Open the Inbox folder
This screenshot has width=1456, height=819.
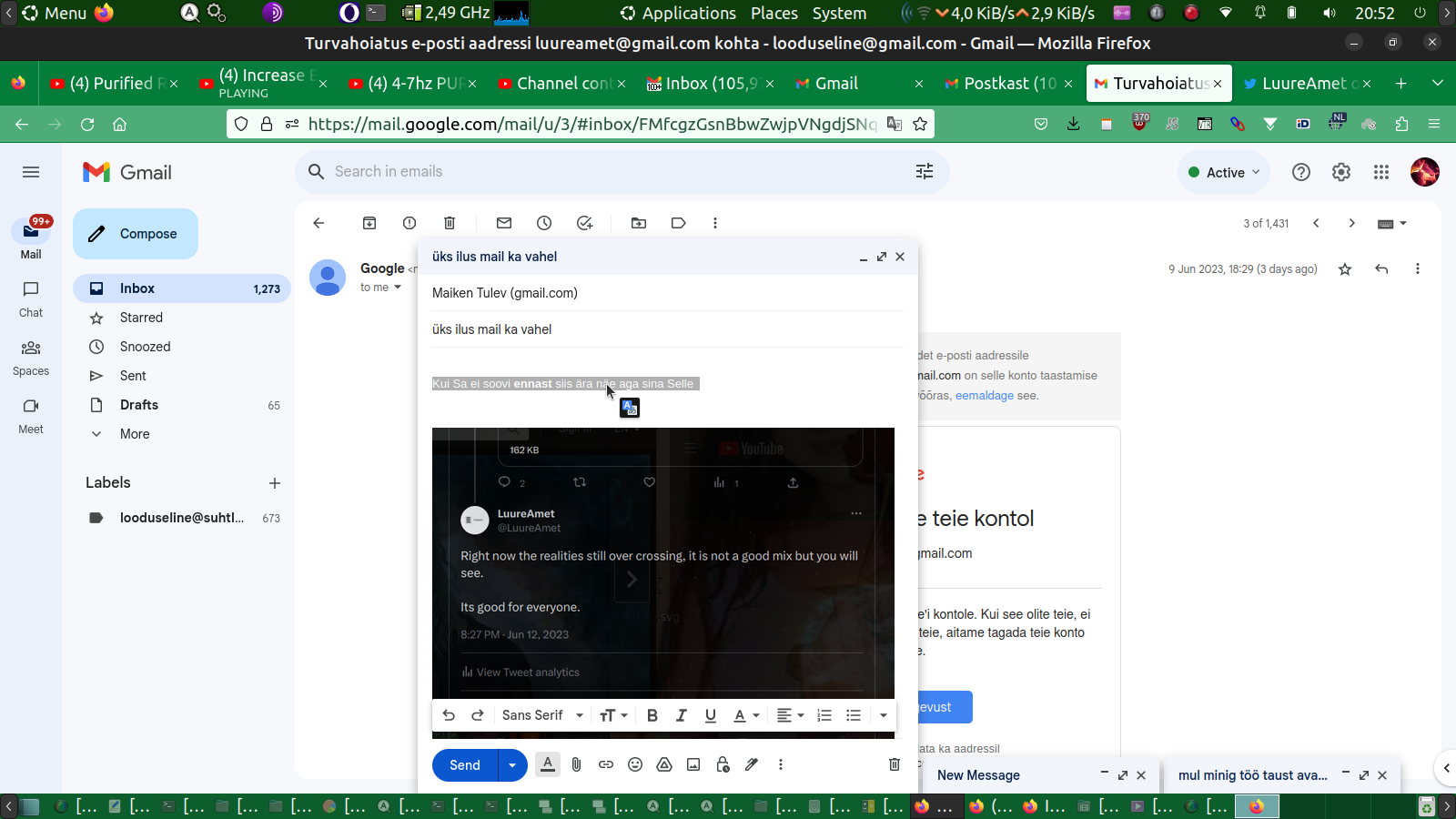click(x=182, y=288)
